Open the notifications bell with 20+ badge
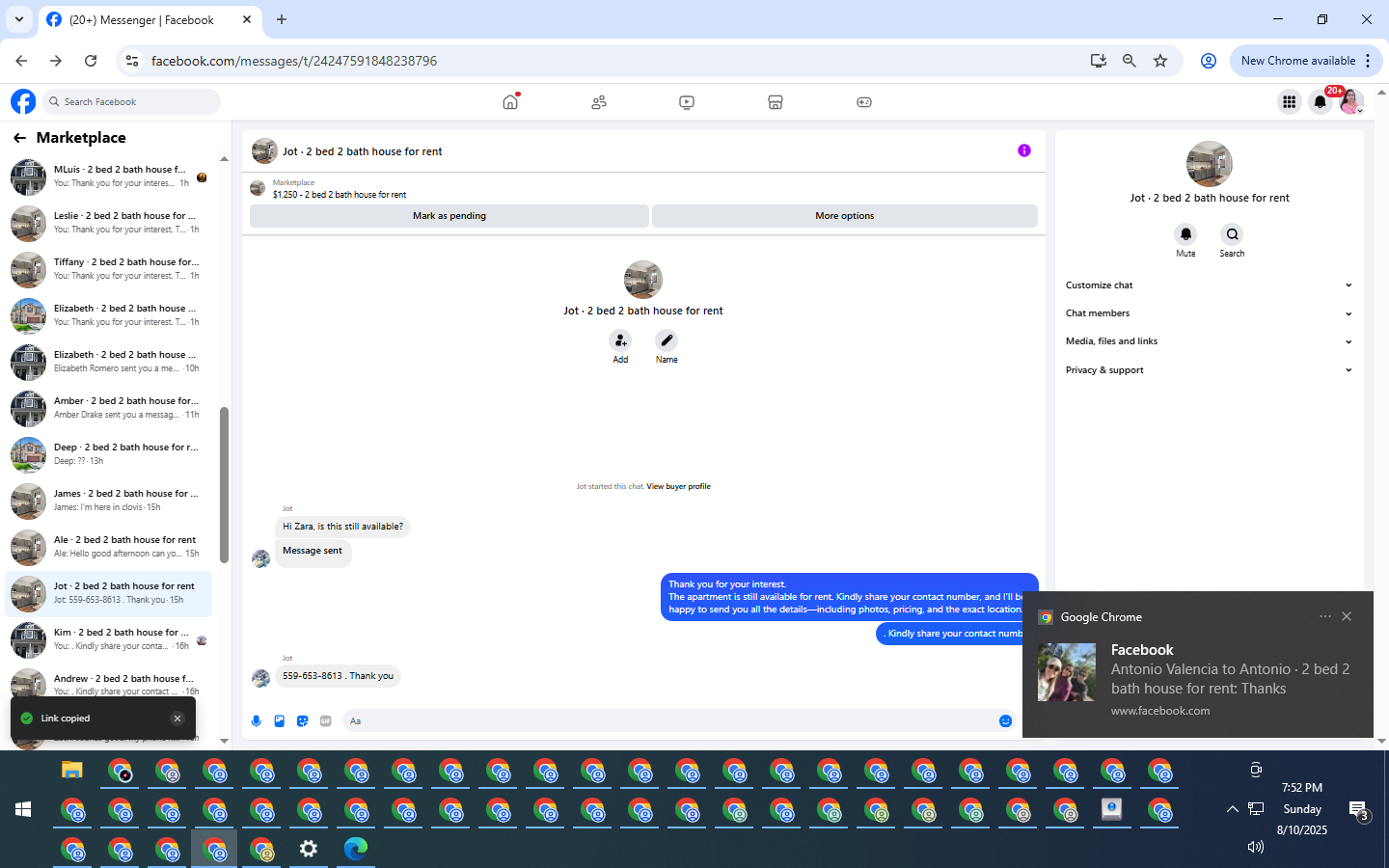1389x868 pixels. point(1320,101)
